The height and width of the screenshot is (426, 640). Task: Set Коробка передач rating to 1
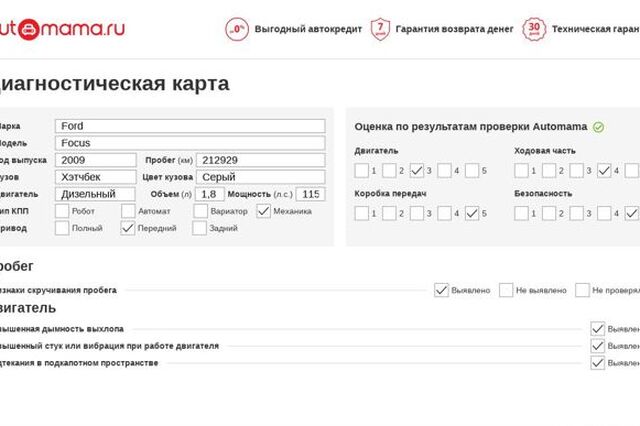362,213
